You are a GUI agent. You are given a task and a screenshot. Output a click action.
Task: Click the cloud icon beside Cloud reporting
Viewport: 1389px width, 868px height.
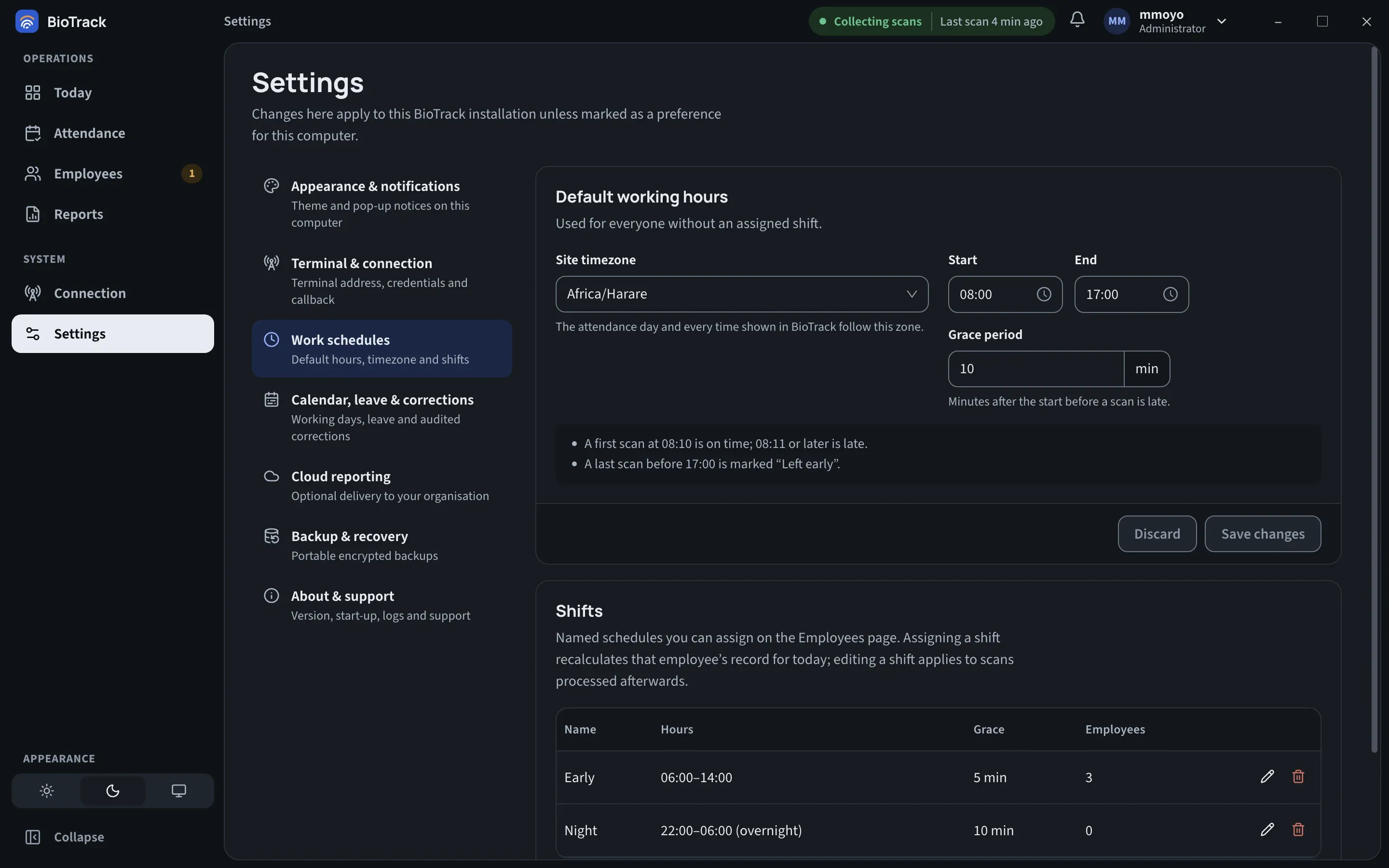coord(272,476)
